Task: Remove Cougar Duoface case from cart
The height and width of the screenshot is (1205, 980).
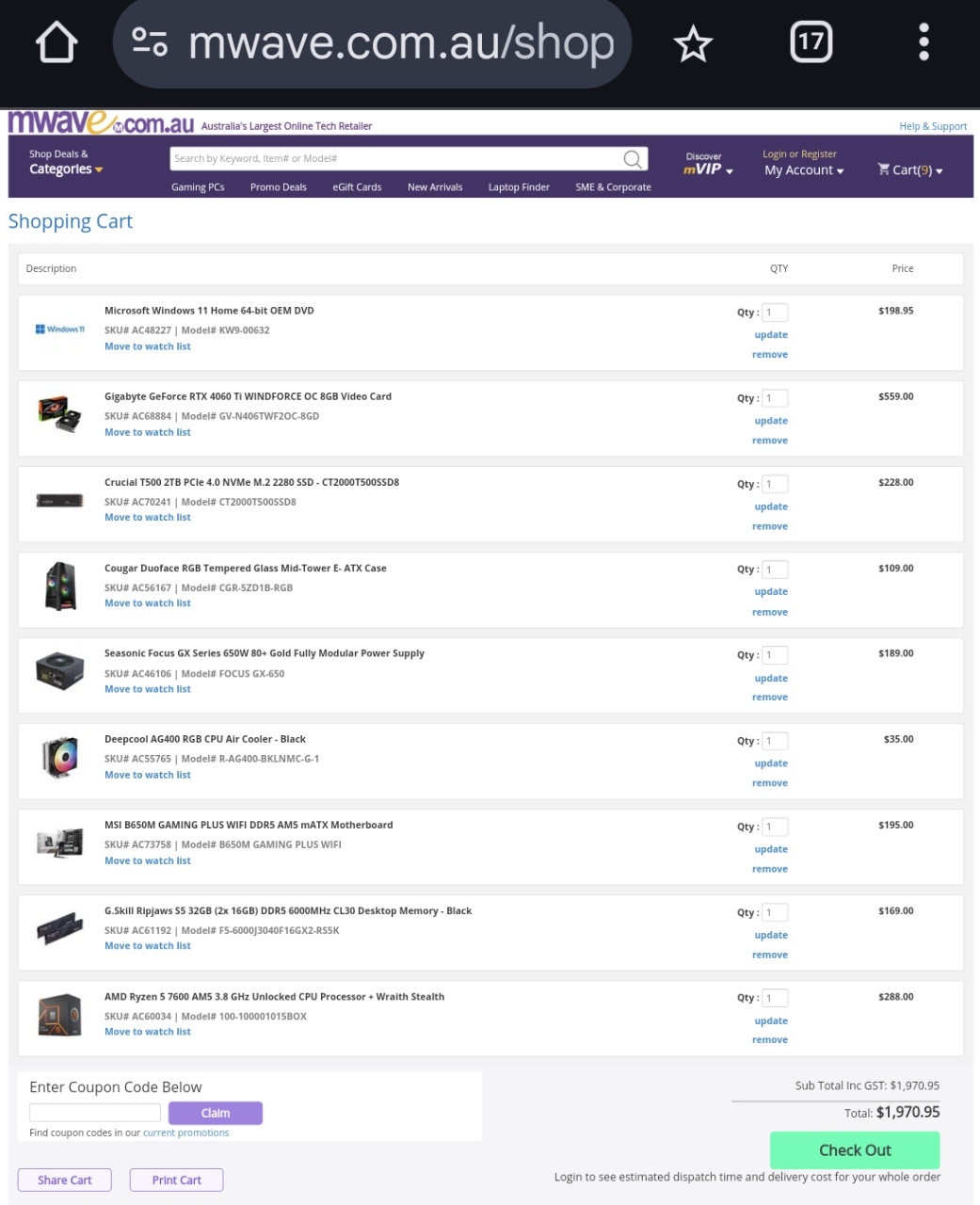Action: (x=770, y=612)
